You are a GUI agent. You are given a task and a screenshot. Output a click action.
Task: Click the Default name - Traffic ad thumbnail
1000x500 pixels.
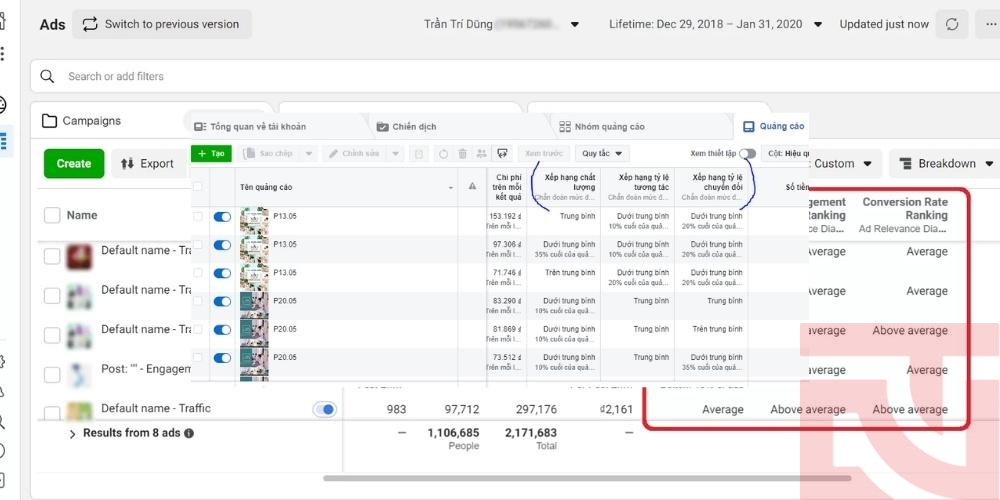(x=80, y=411)
